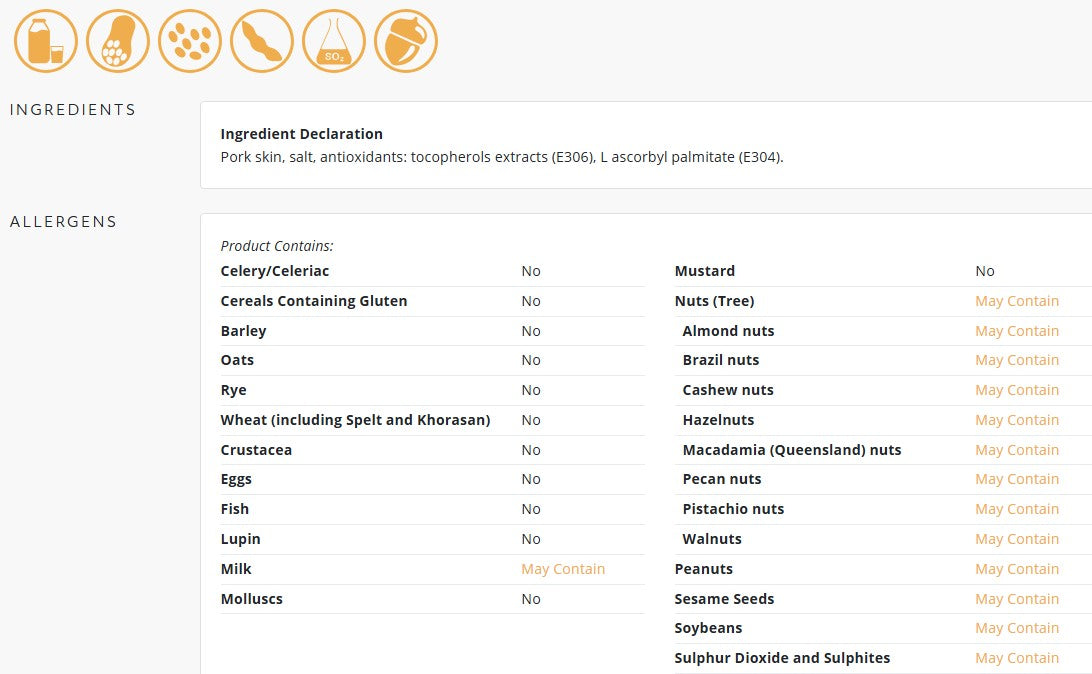Click the Wheat including Spelt and Khorasan row

(432, 420)
